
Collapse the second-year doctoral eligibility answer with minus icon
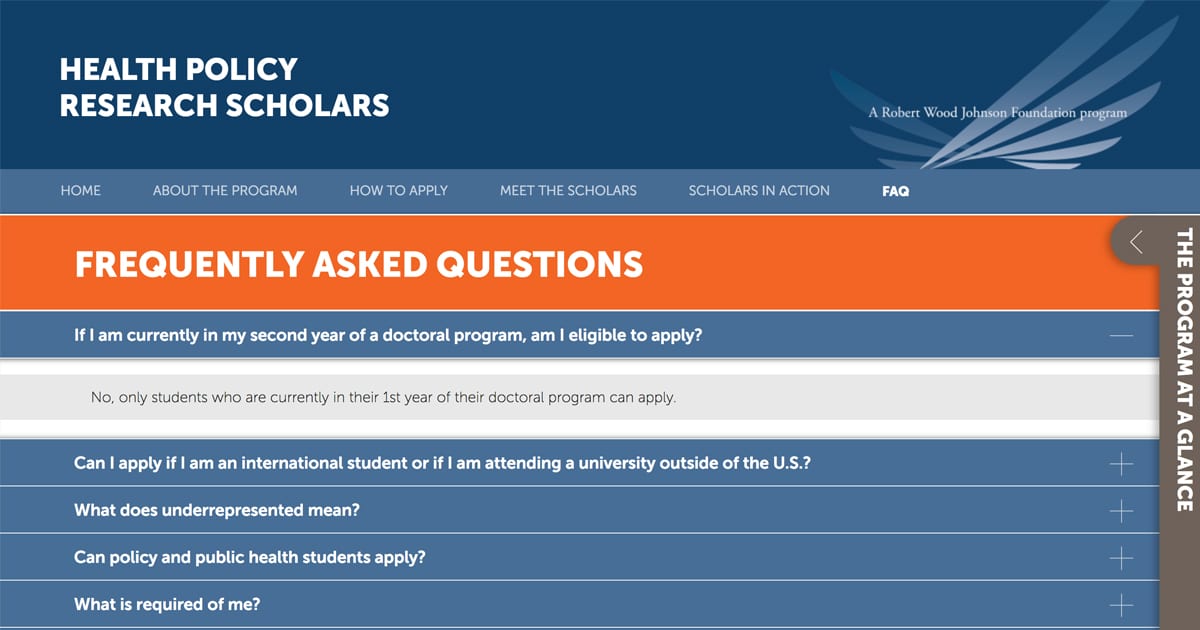coord(1121,335)
